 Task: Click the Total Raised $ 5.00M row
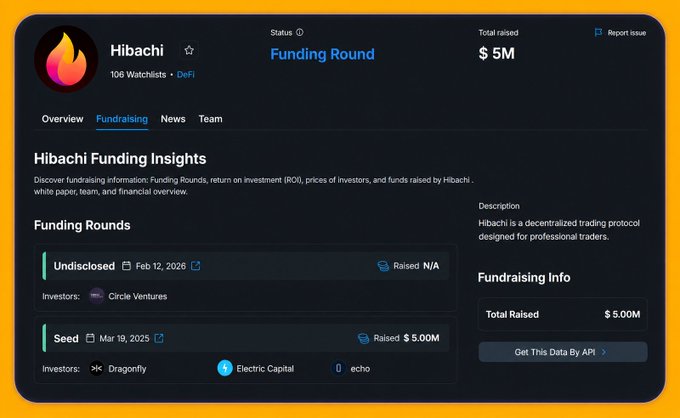(x=563, y=314)
